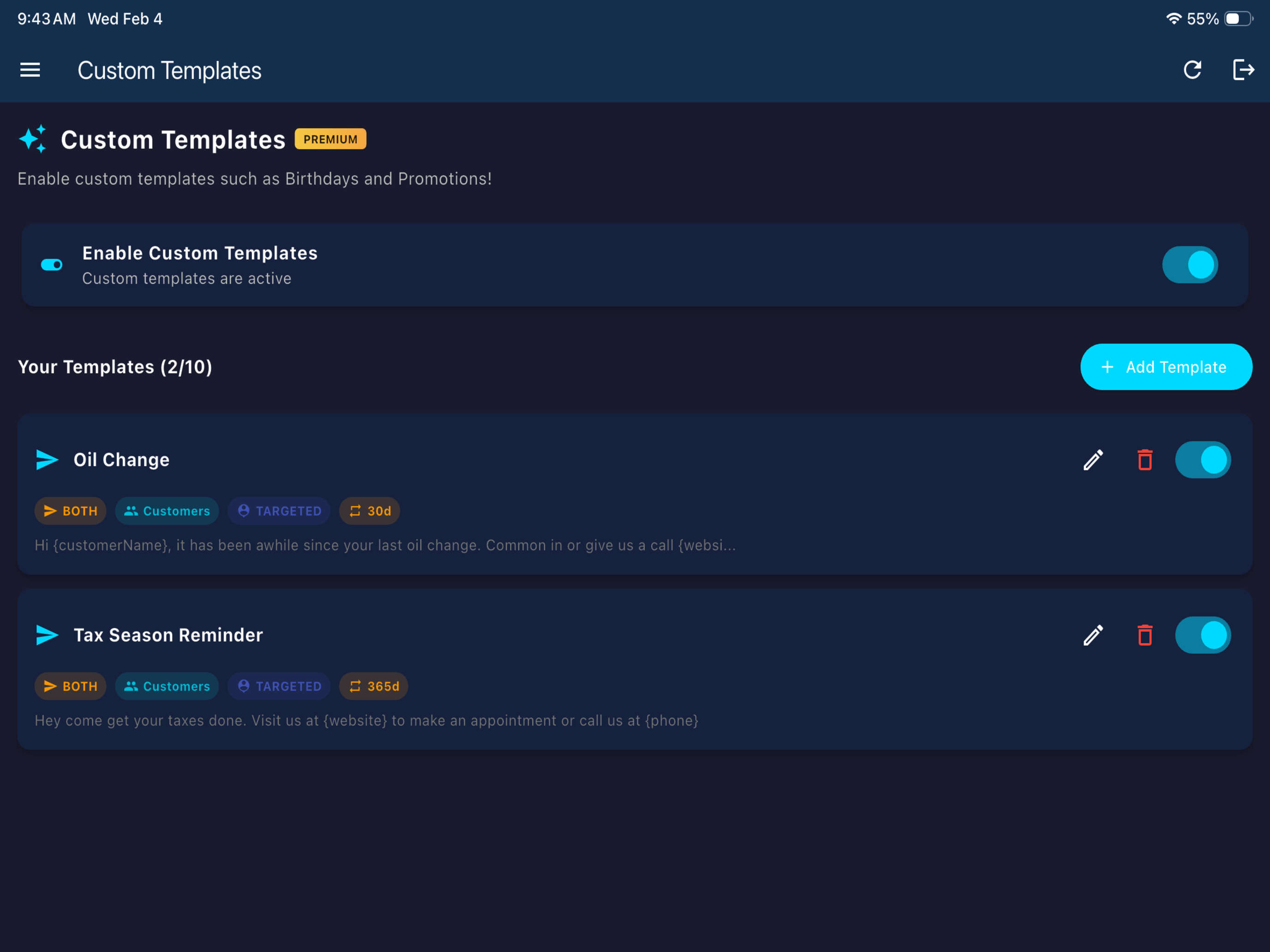Click the refresh icon in header
1270x952 pixels.
[x=1192, y=70]
